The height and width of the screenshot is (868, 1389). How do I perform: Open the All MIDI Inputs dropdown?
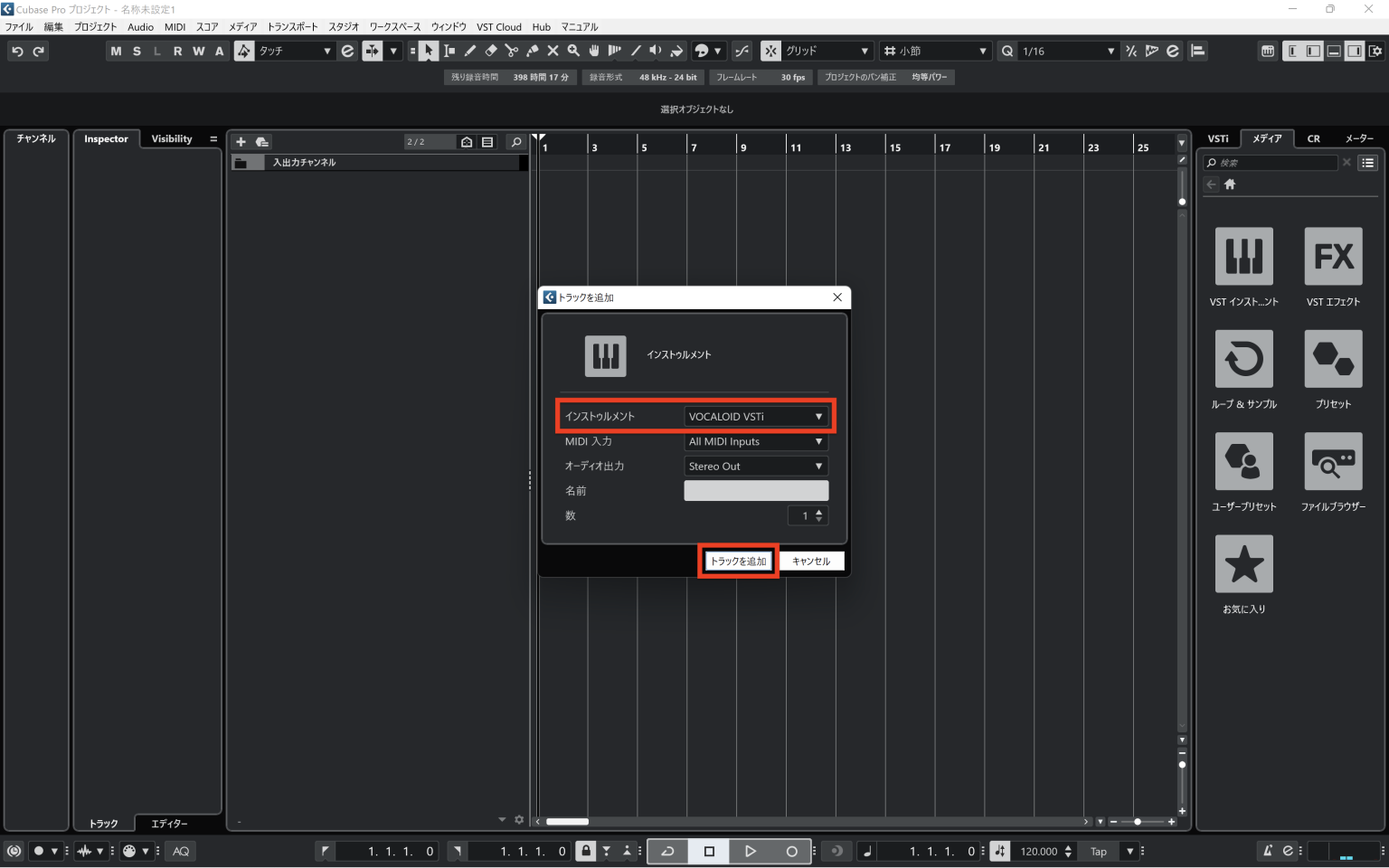pos(756,441)
